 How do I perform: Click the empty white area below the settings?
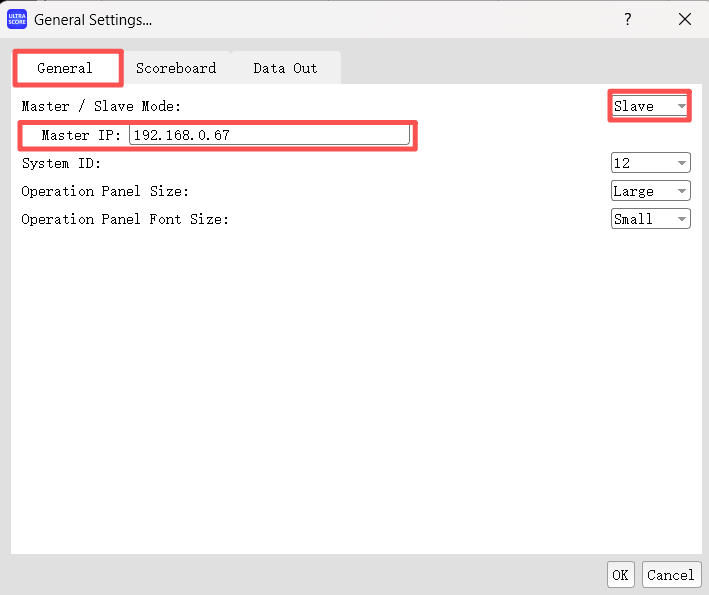pyautogui.click(x=350, y=400)
